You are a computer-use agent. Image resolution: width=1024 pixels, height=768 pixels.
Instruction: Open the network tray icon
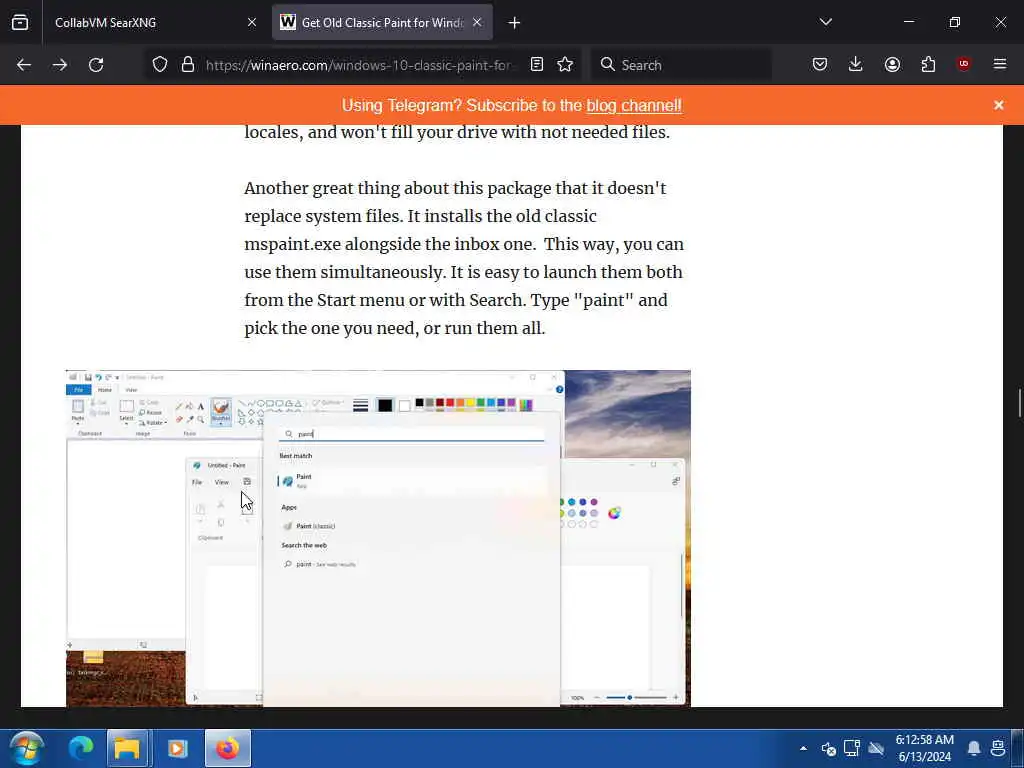point(852,748)
